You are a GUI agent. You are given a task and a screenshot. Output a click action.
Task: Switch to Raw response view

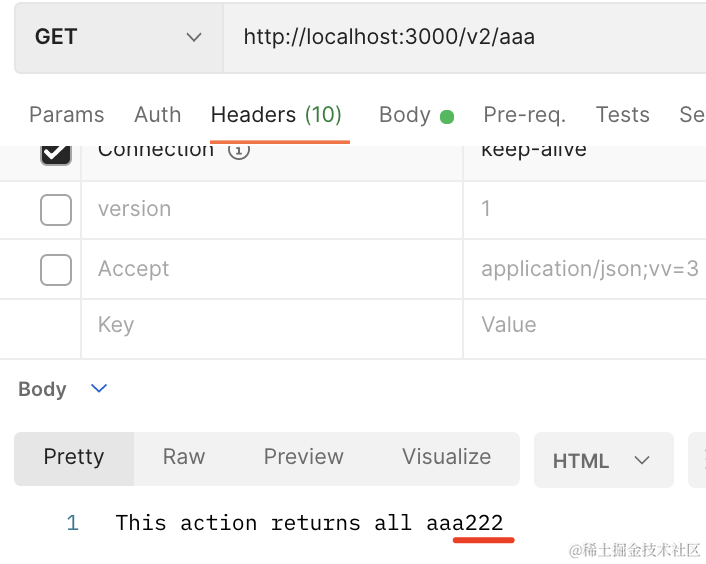point(184,457)
